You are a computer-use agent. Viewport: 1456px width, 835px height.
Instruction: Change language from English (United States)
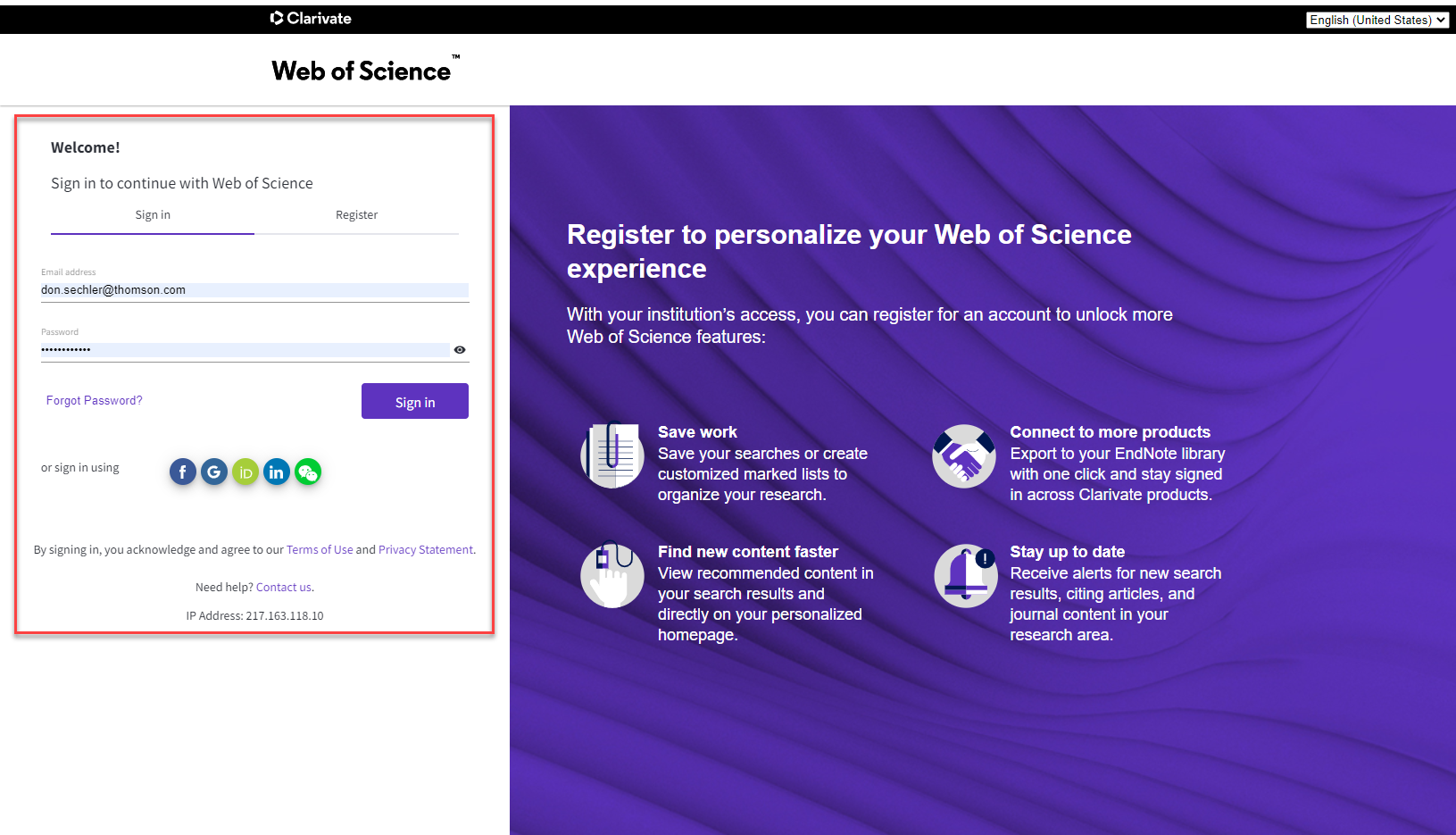tap(1377, 19)
